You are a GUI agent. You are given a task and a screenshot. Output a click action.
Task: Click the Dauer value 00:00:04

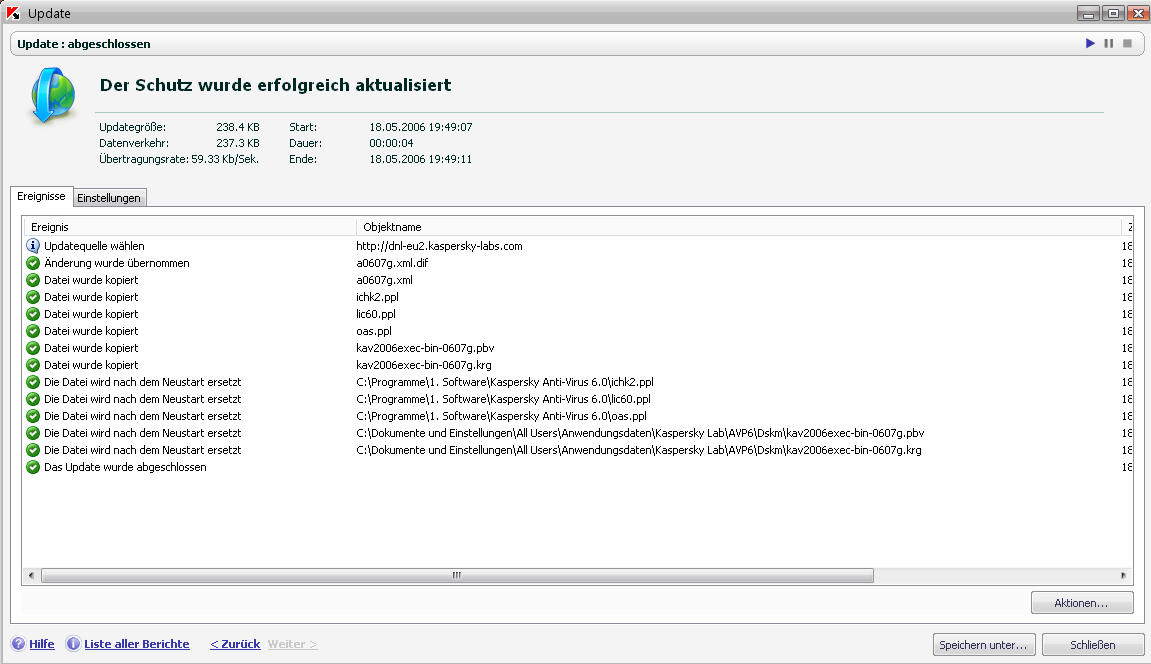pyautogui.click(x=391, y=143)
